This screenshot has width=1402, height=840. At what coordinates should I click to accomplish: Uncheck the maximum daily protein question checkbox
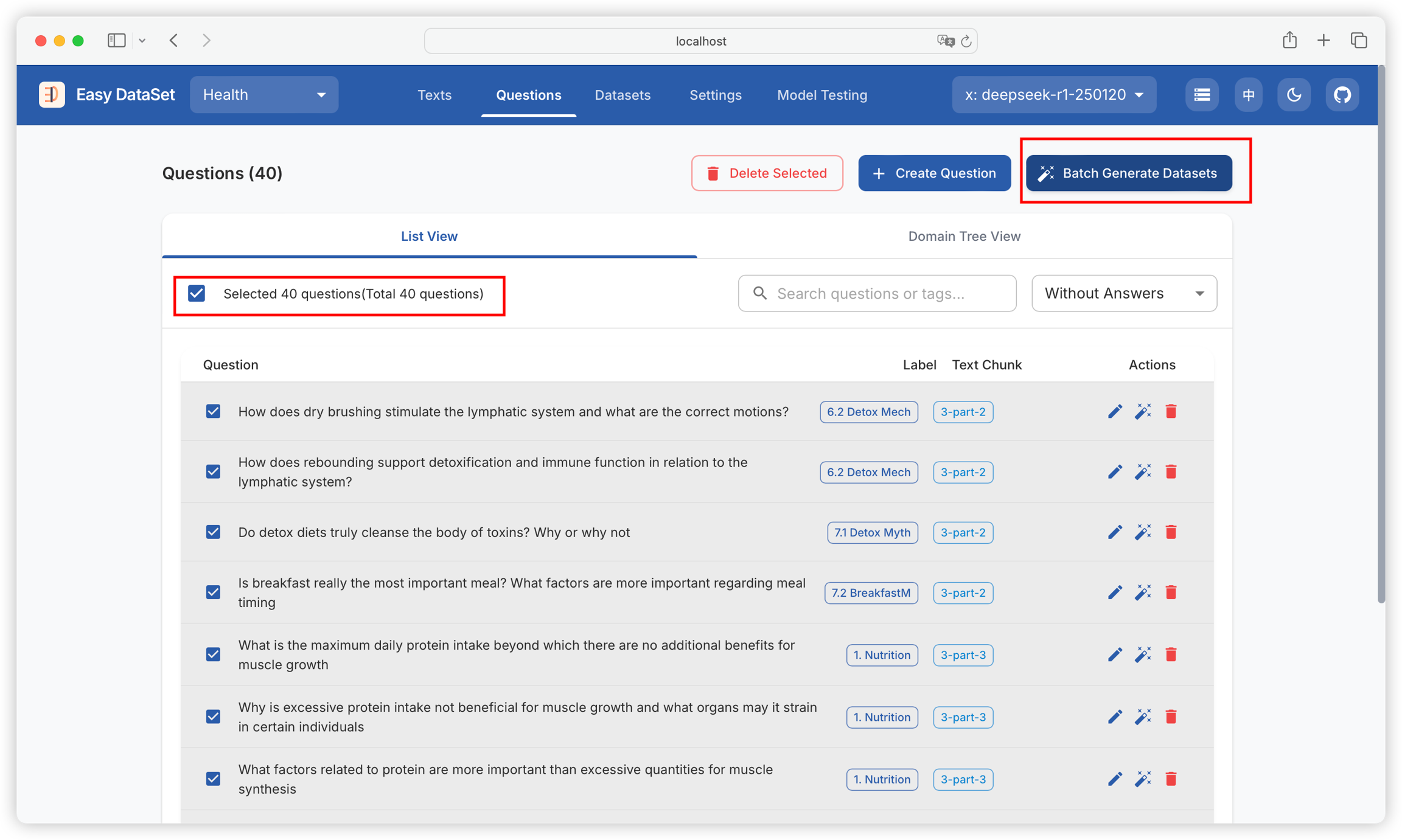(213, 655)
